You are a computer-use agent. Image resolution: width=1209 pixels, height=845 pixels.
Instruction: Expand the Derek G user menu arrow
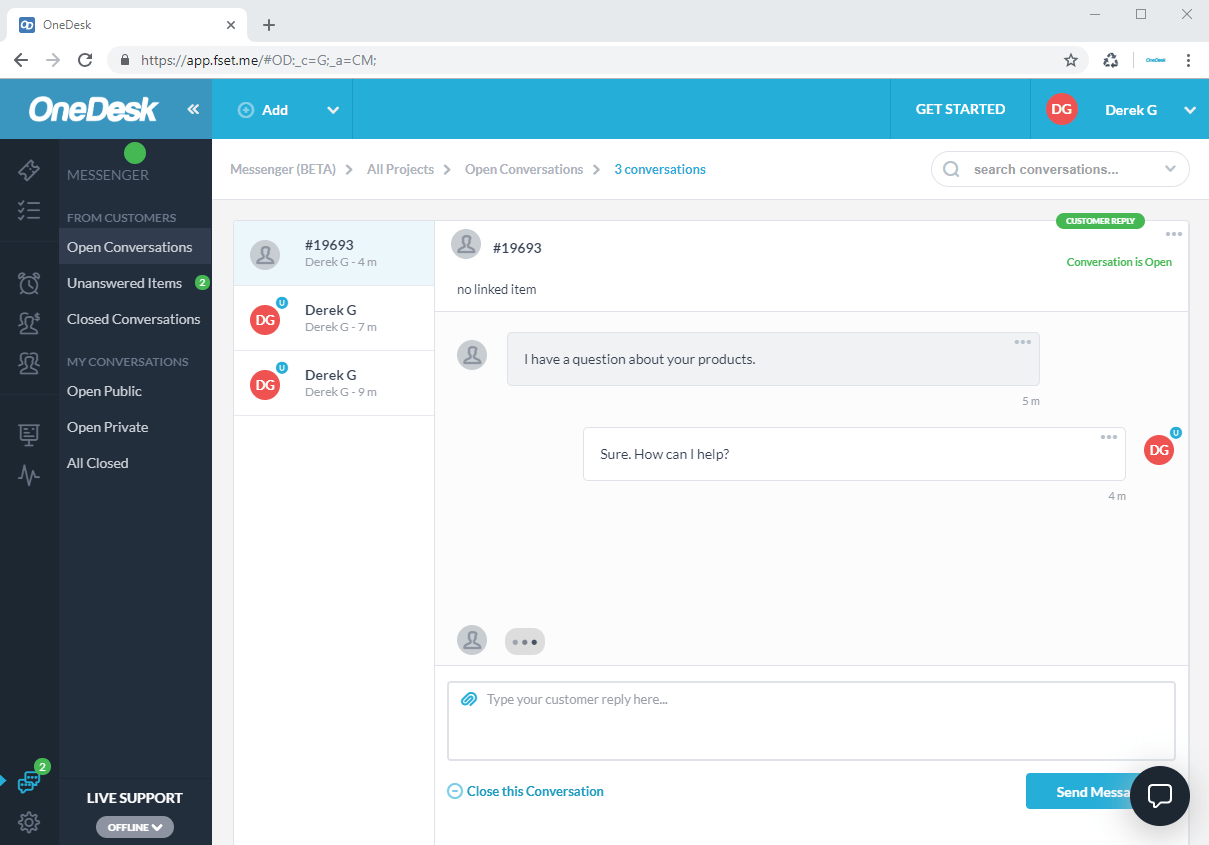(1190, 110)
